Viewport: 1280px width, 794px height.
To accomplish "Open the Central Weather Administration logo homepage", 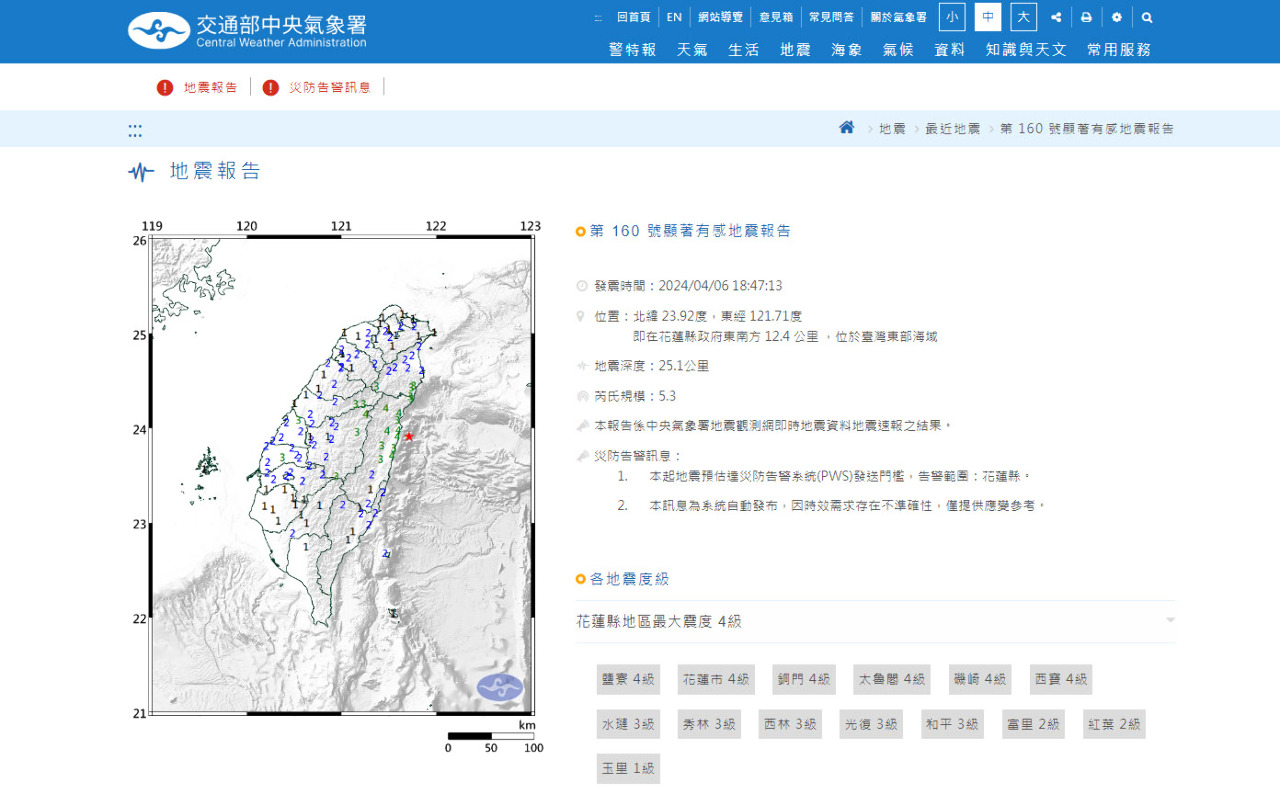I will pyautogui.click(x=247, y=31).
